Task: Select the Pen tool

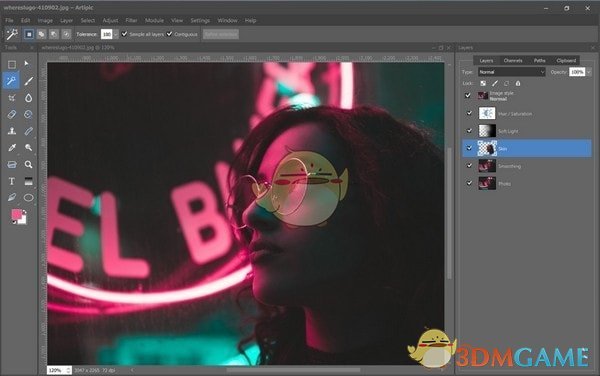Action: pyautogui.click(x=12, y=197)
